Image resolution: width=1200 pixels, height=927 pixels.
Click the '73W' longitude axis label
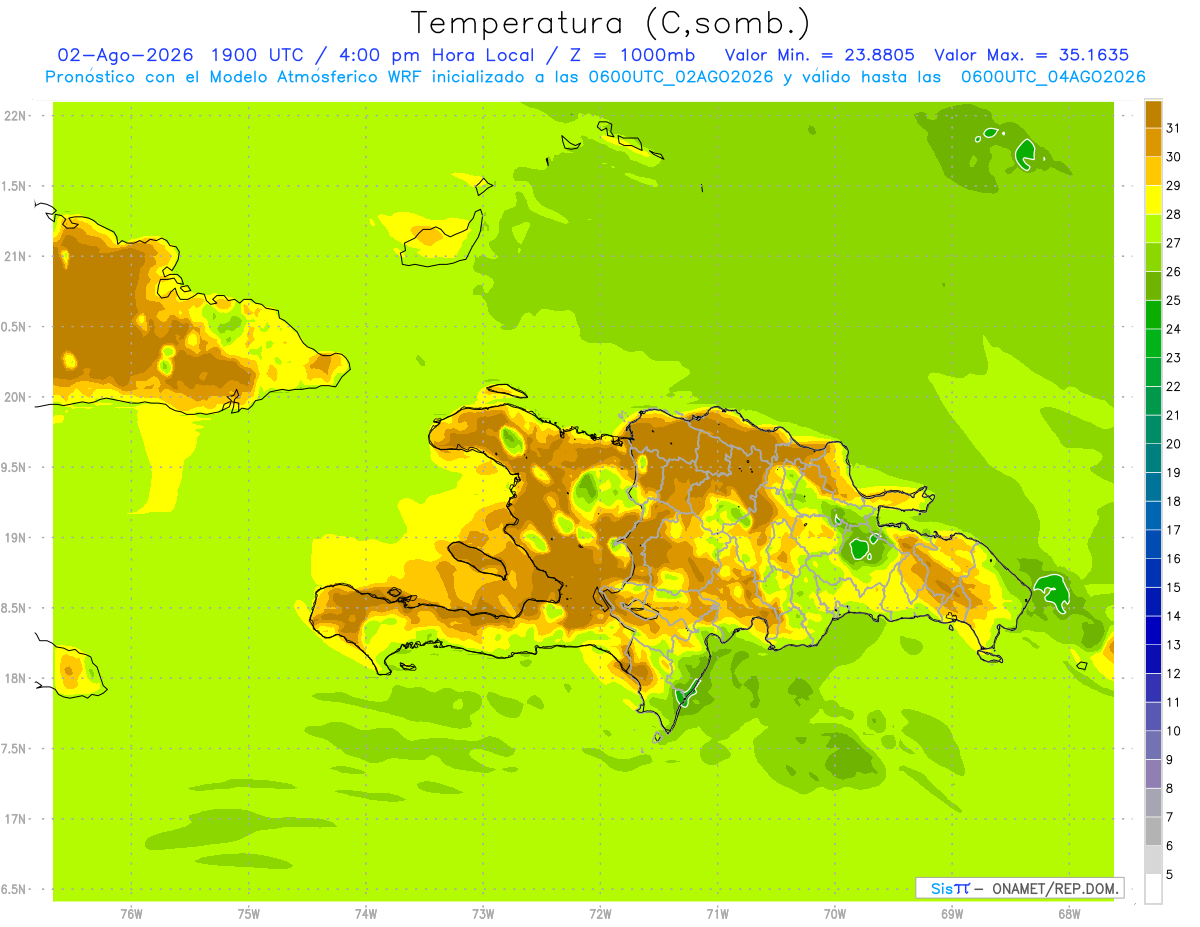[x=483, y=914]
